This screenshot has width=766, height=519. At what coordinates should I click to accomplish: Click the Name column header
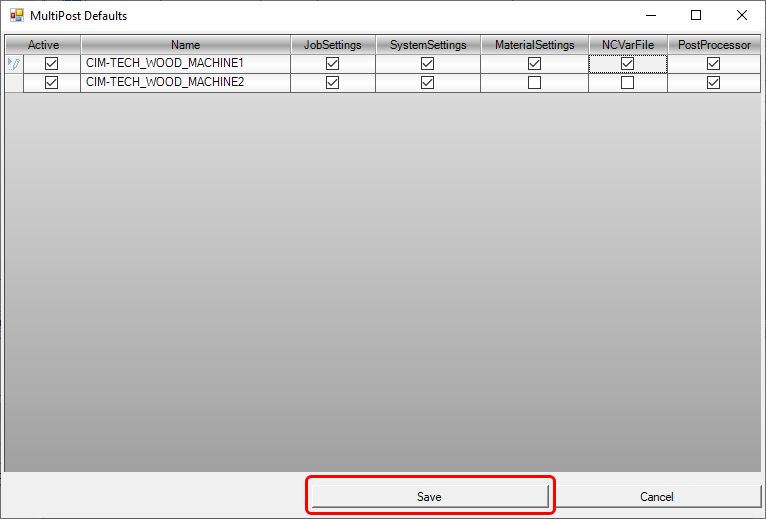point(185,44)
